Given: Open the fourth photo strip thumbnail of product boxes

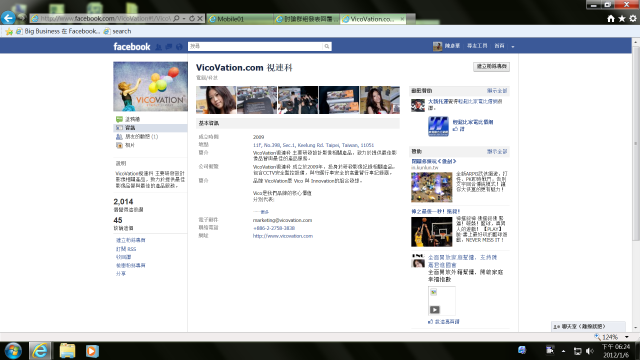Looking at the screenshot, I should pyautogui.click(x=339, y=100).
